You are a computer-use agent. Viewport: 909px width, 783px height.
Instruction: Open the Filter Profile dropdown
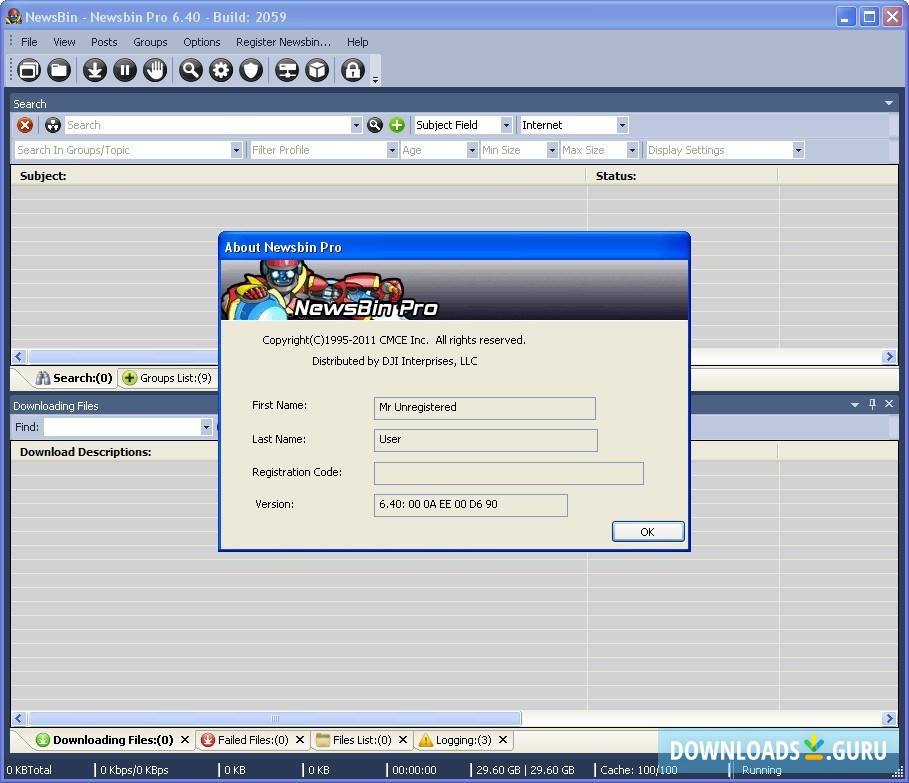(392, 150)
